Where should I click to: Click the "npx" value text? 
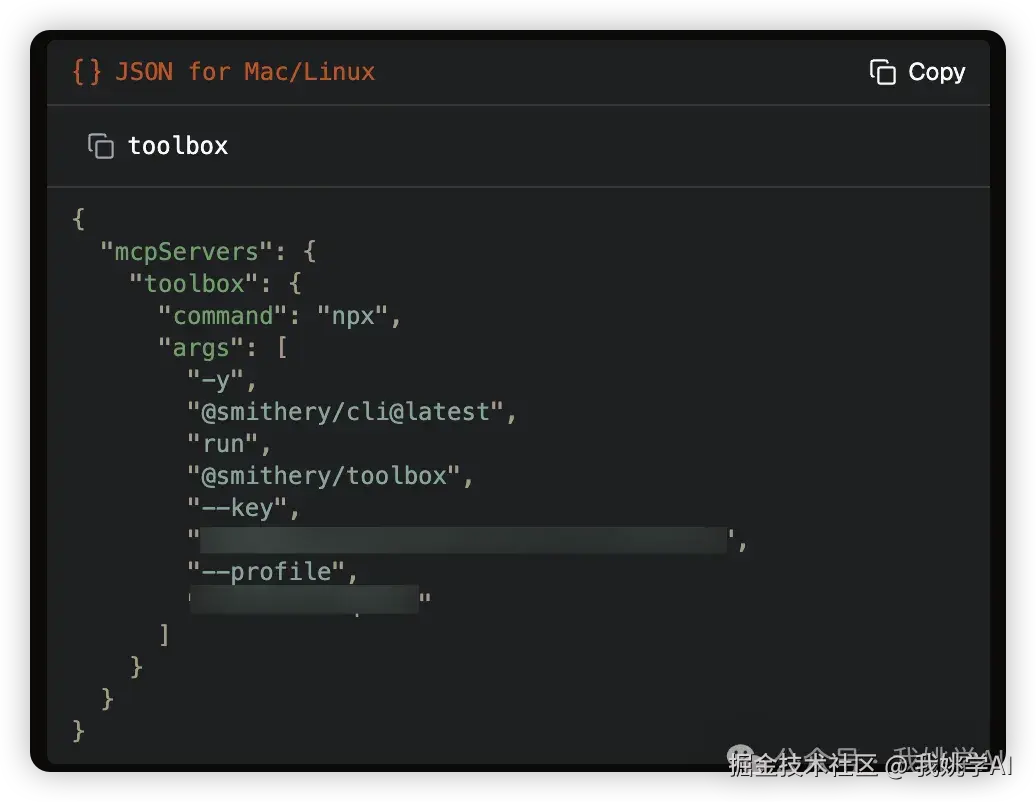pyautogui.click(x=352, y=316)
